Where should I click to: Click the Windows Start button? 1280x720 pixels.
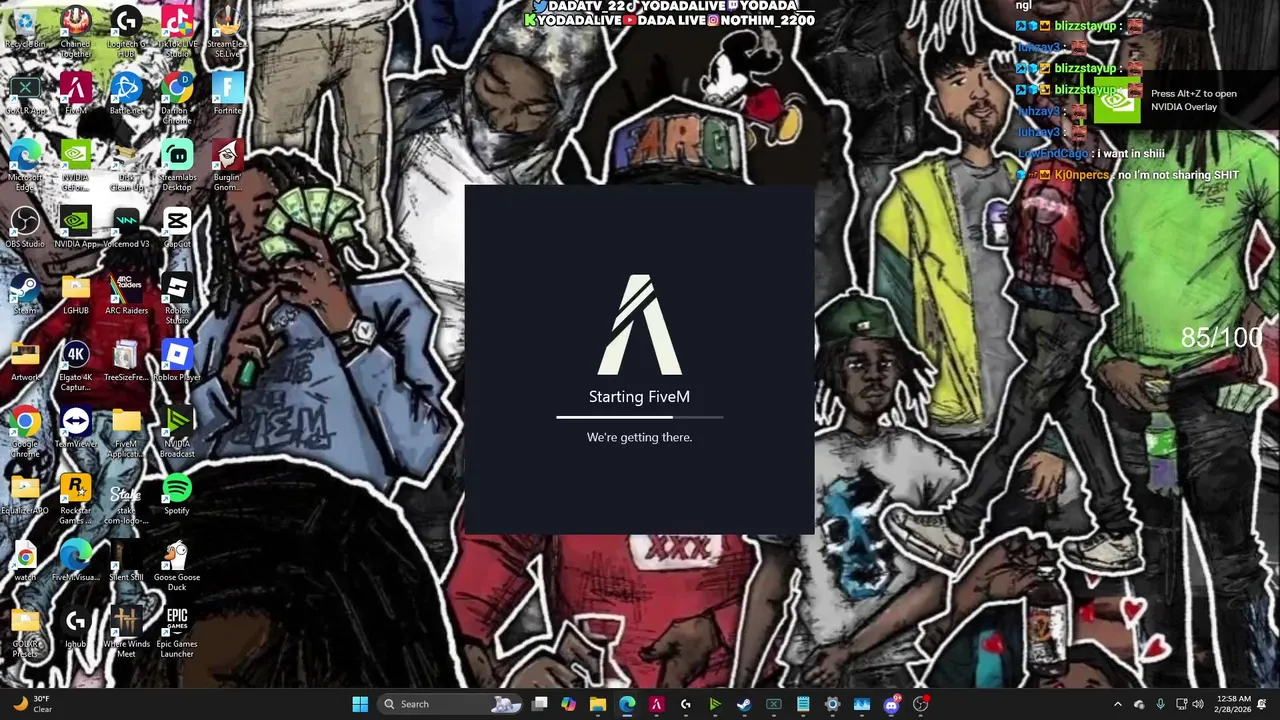point(360,704)
